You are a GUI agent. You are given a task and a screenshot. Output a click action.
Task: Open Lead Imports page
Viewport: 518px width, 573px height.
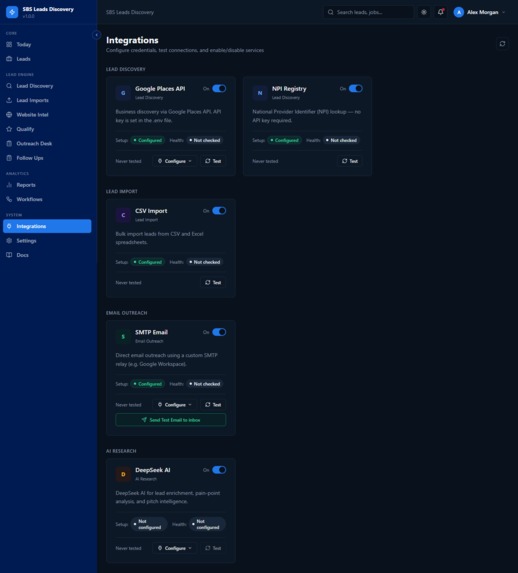[47, 100]
